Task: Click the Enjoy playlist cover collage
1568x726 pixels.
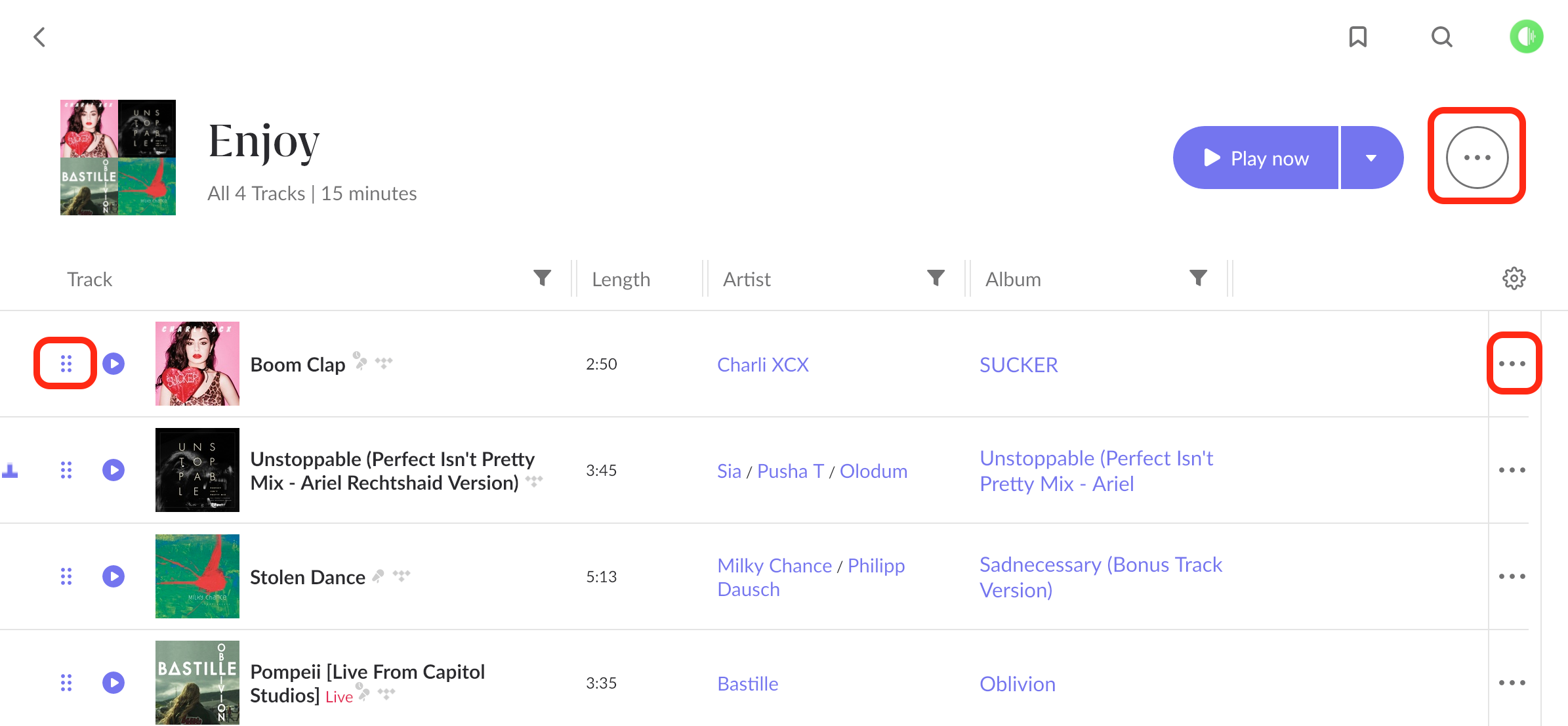Action: point(118,158)
